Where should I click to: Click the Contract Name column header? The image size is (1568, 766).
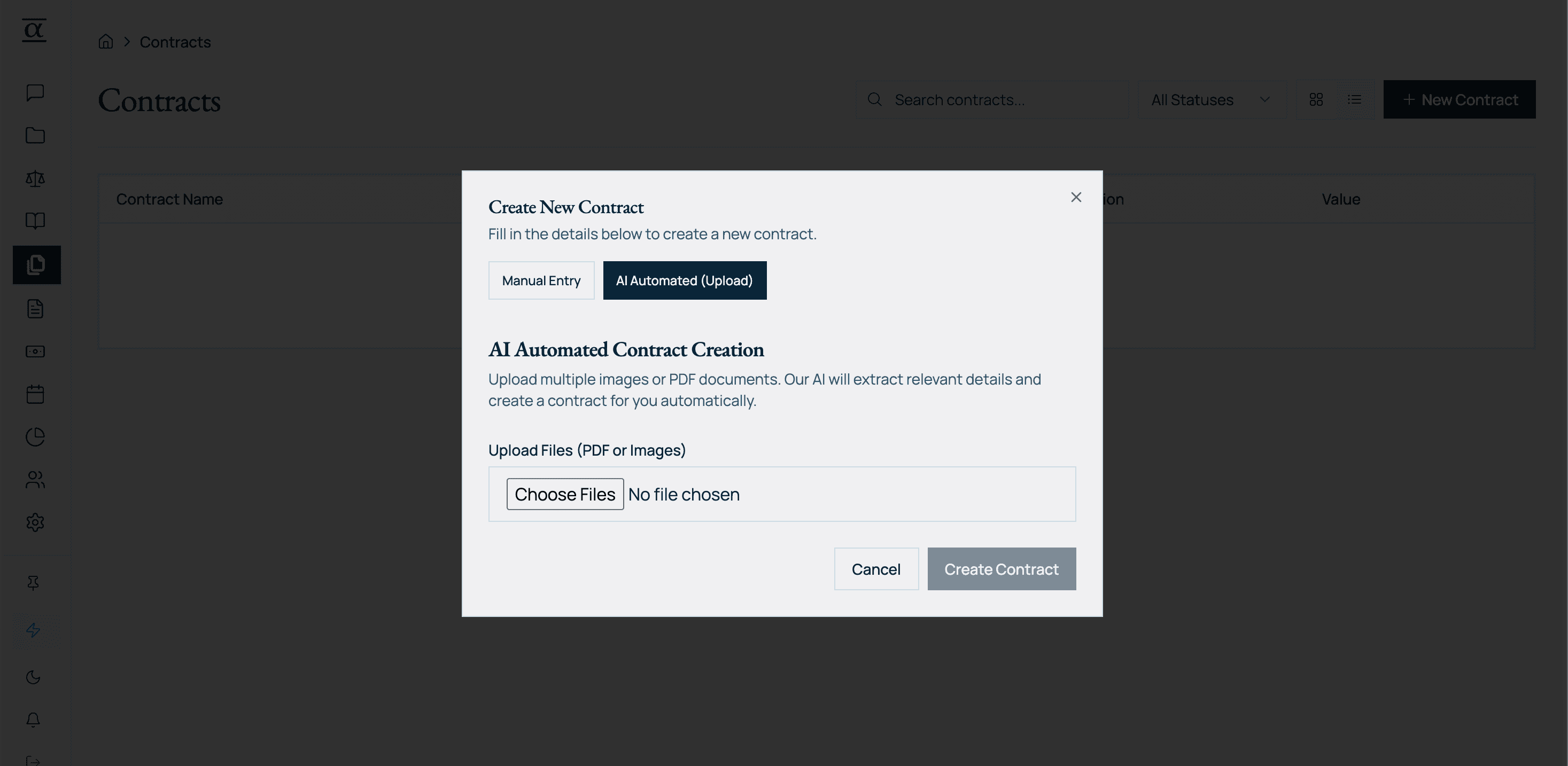(169, 200)
